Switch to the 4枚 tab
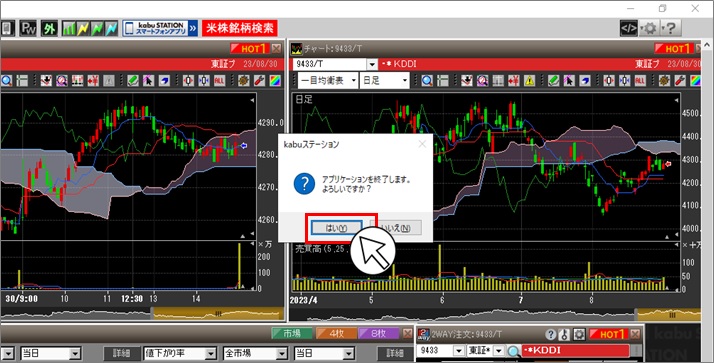 (336, 333)
